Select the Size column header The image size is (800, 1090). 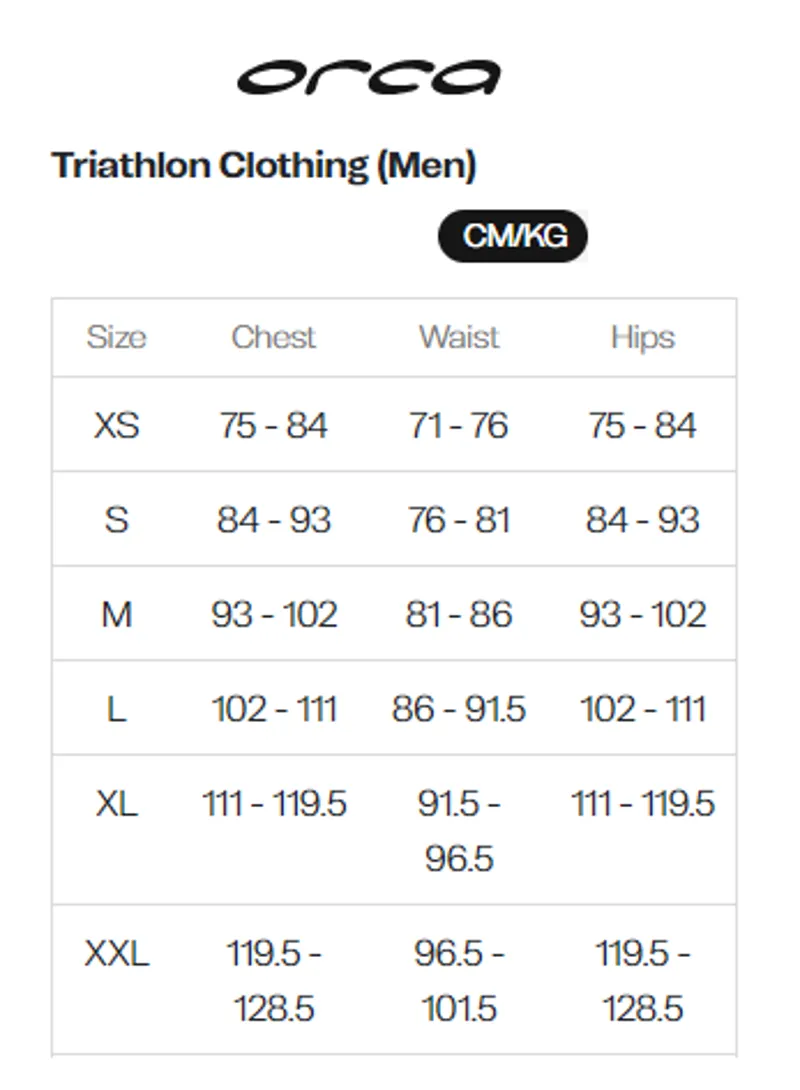point(116,338)
